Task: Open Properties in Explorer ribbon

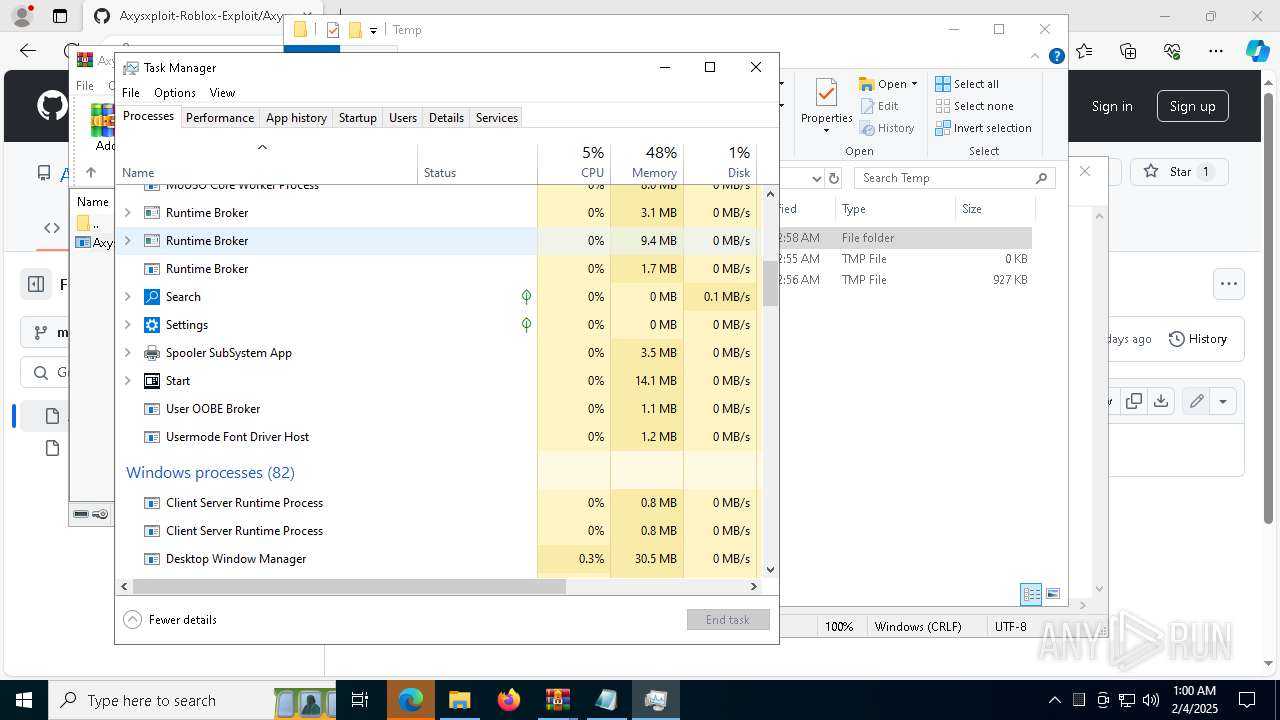Action: pos(827,106)
